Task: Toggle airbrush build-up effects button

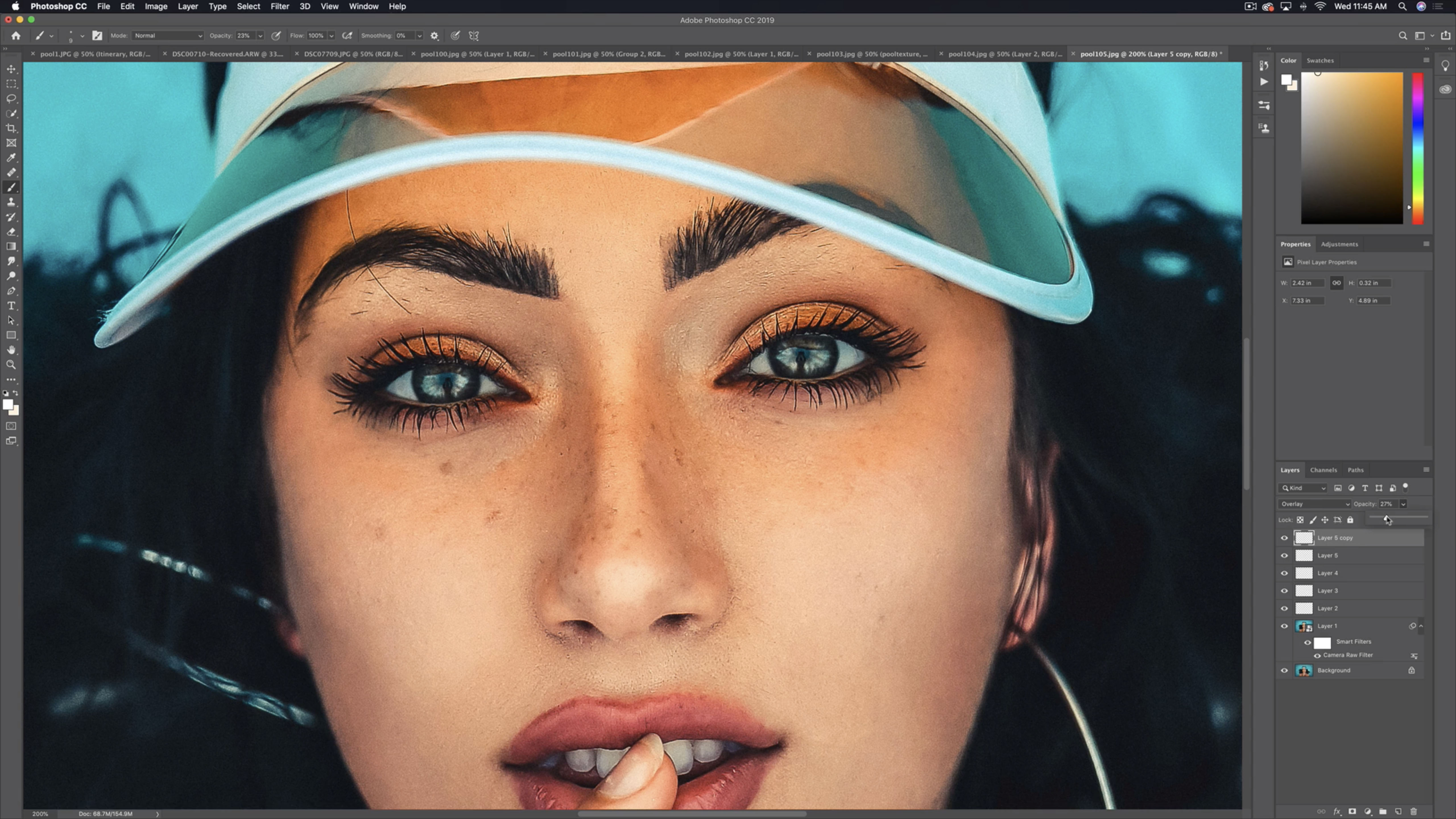Action: [x=347, y=36]
